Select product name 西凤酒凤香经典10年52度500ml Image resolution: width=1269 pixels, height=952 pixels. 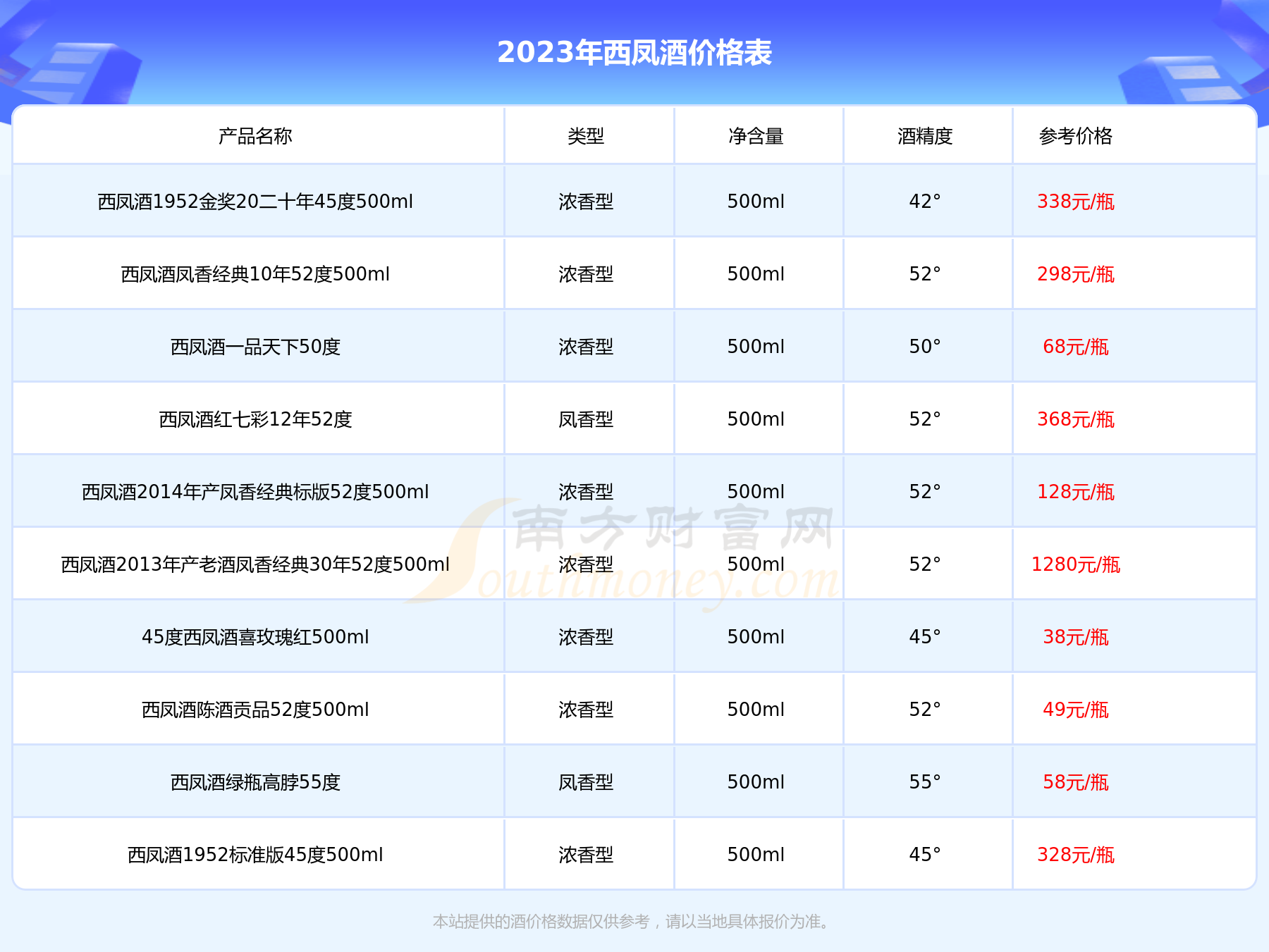coord(255,274)
